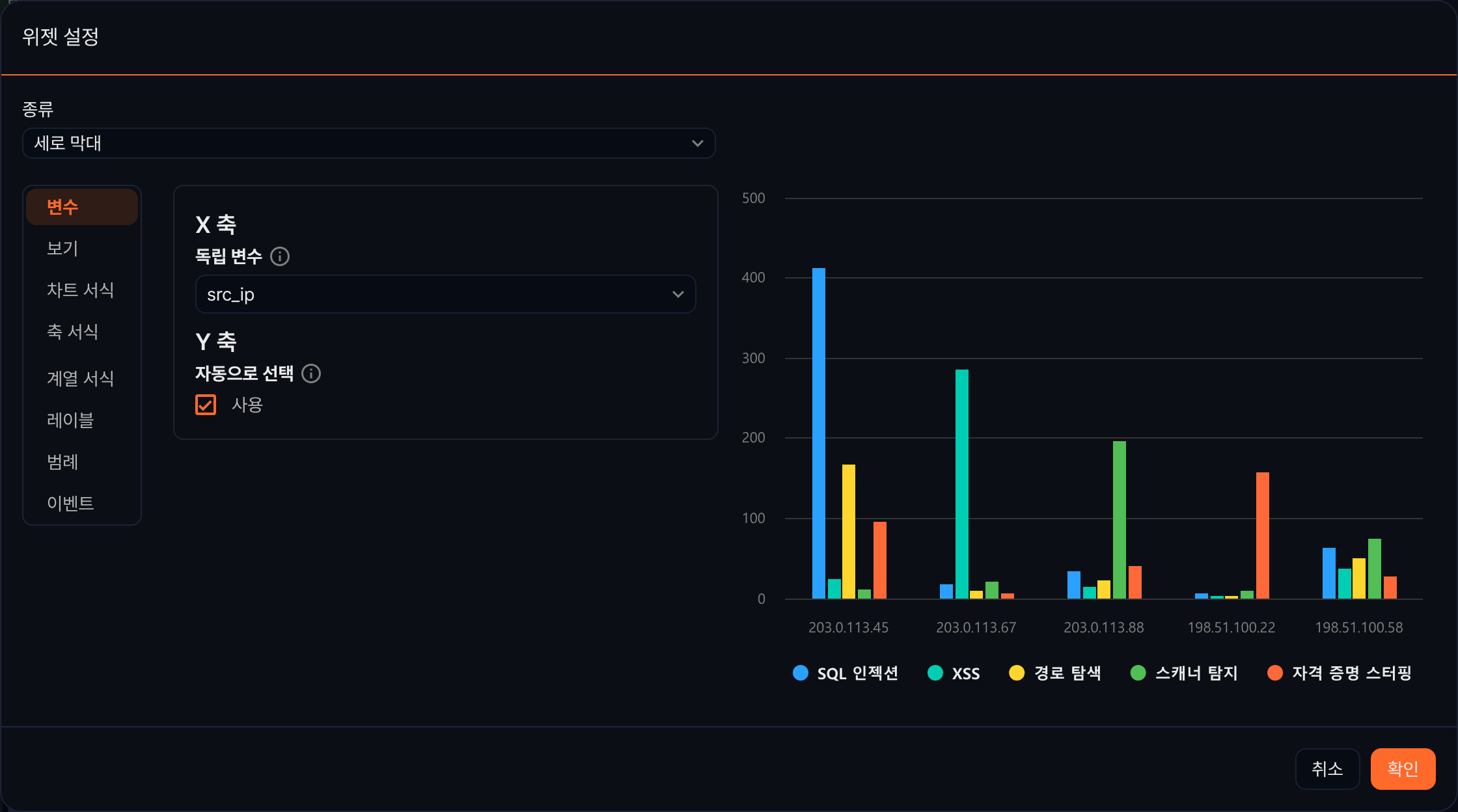The height and width of the screenshot is (812, 1458).
Task: Open the 종류 dropdown showing 세로 막대
Action: [x=369, y=143]
